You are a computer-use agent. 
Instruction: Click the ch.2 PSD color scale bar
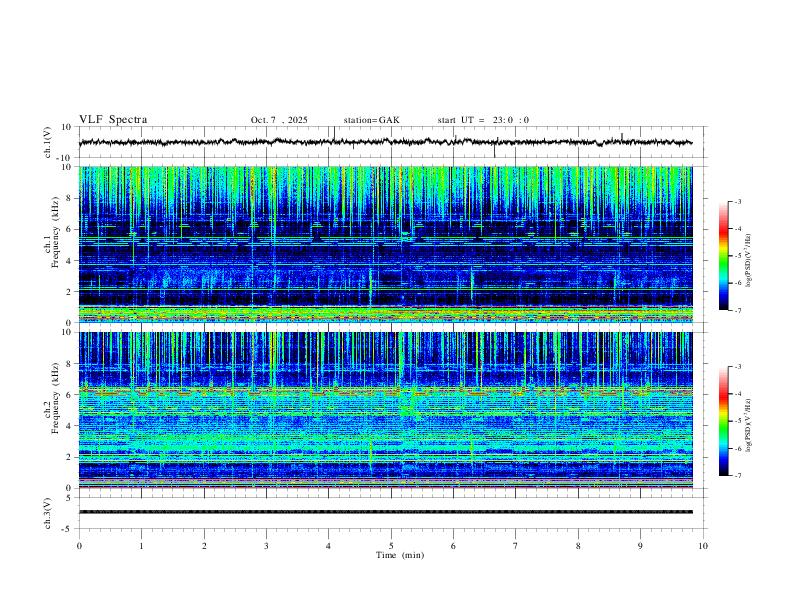[723, 421]
